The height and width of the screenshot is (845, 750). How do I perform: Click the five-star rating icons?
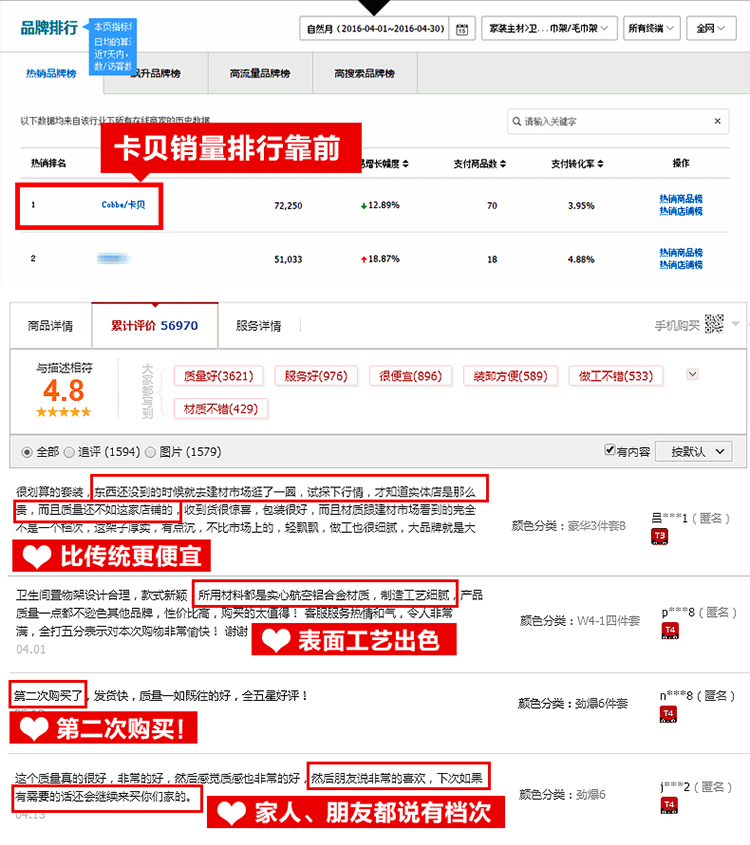coord(64,412)
